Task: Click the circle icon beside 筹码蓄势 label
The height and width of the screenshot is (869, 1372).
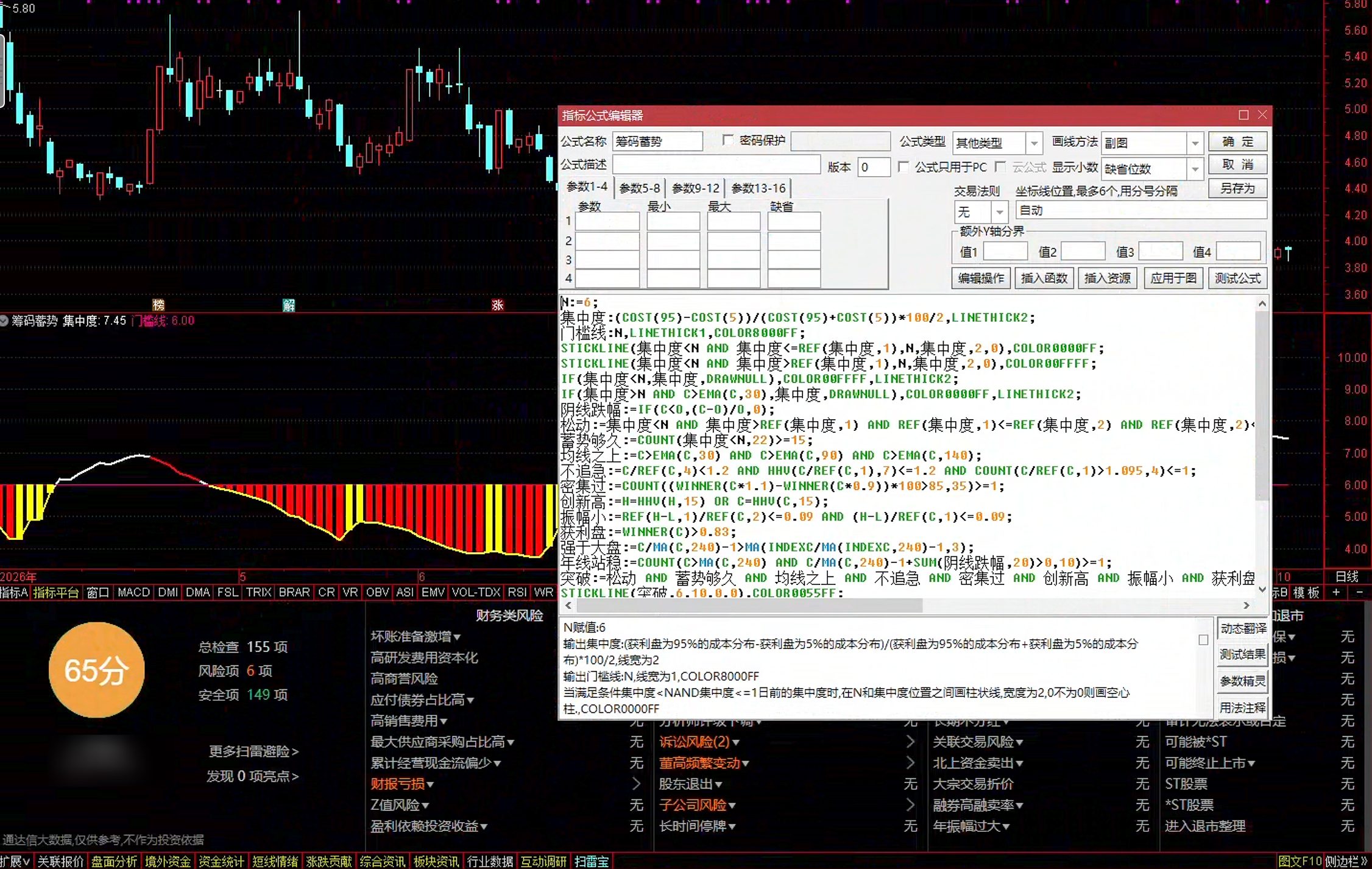Action: pos(4,321)
